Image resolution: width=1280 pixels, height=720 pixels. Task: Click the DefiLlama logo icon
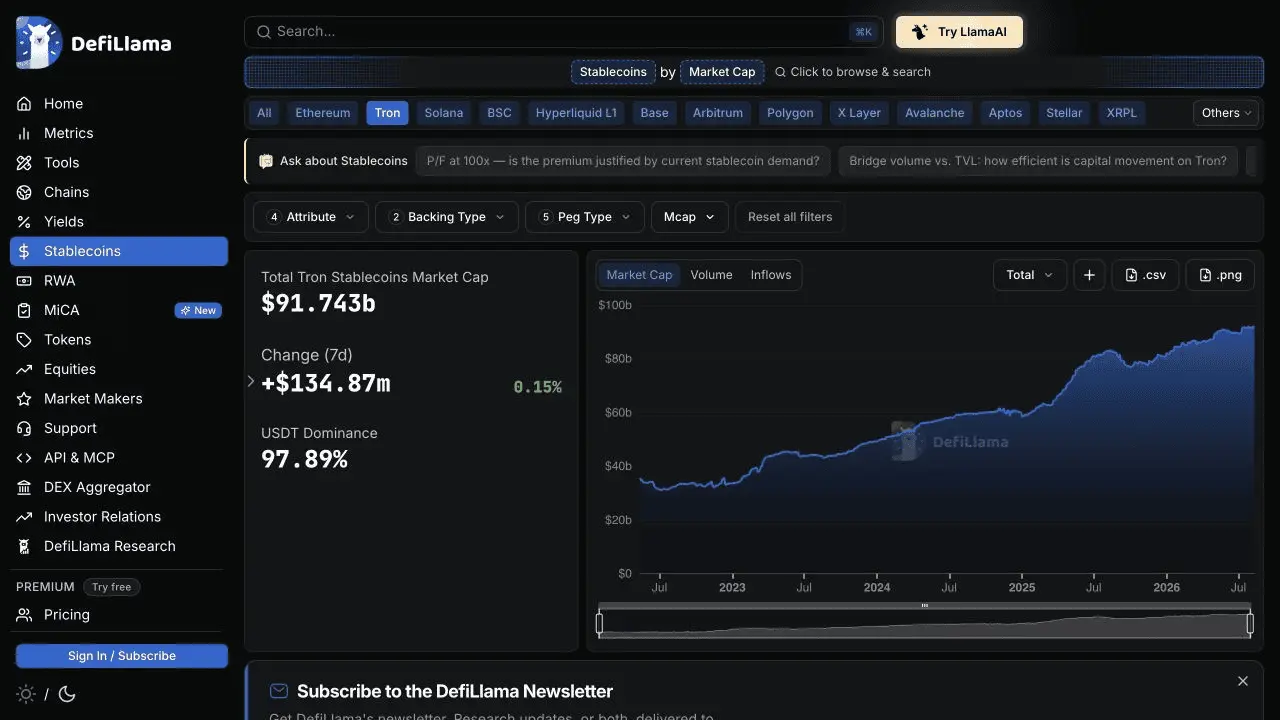tap(39, 43)
